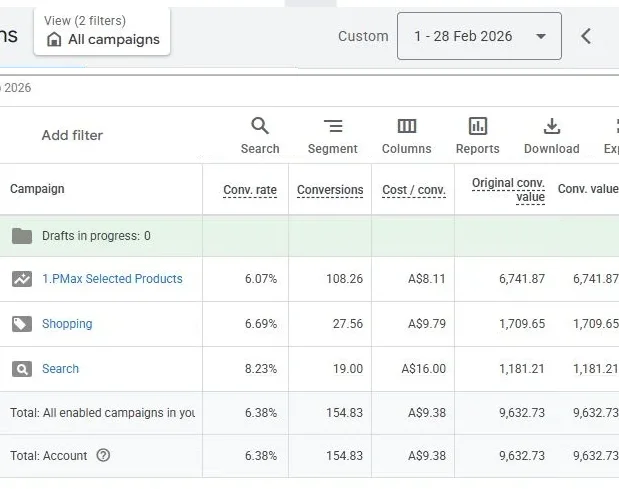The image size is (619, 489).
Task: Go to previous date range arrow
Action: point(586,36)
